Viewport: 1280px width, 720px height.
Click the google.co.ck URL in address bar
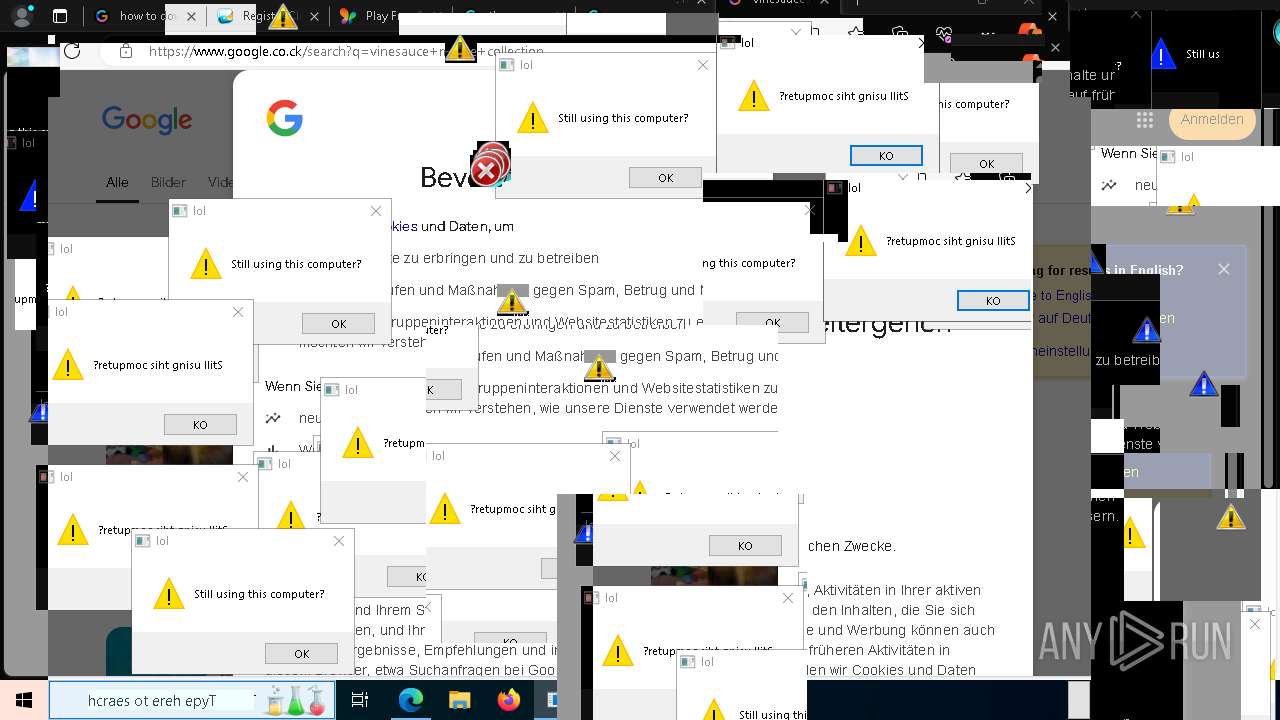click(346, 51)
